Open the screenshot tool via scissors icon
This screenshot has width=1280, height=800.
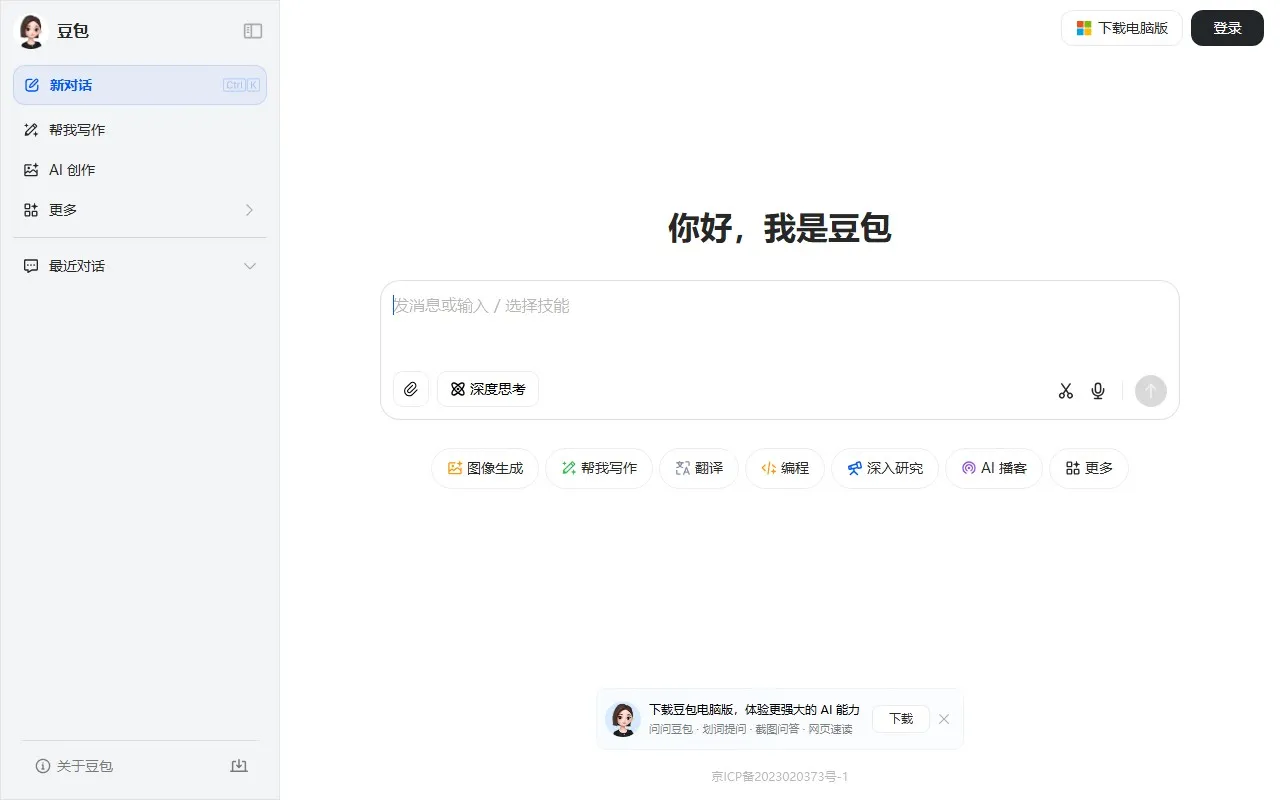1065,390
